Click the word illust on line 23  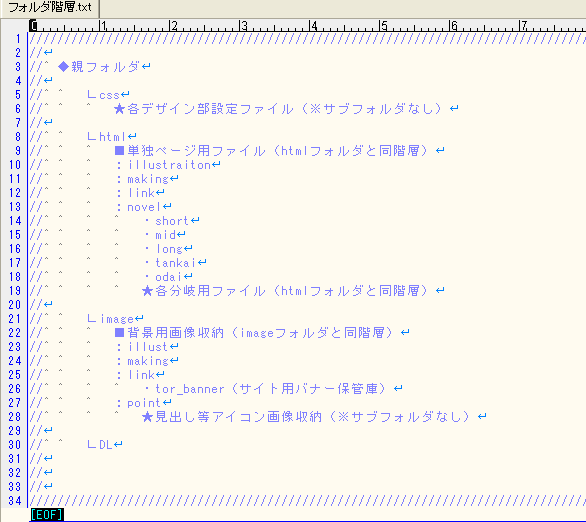[148, 347]
